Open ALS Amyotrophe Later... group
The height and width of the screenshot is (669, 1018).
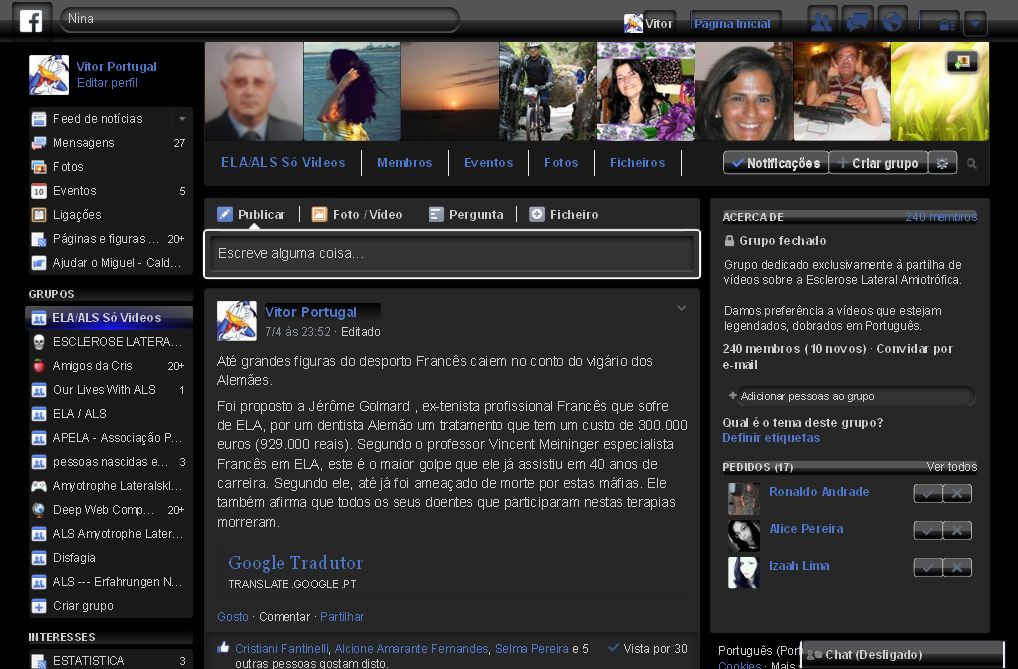click(110, 534)
